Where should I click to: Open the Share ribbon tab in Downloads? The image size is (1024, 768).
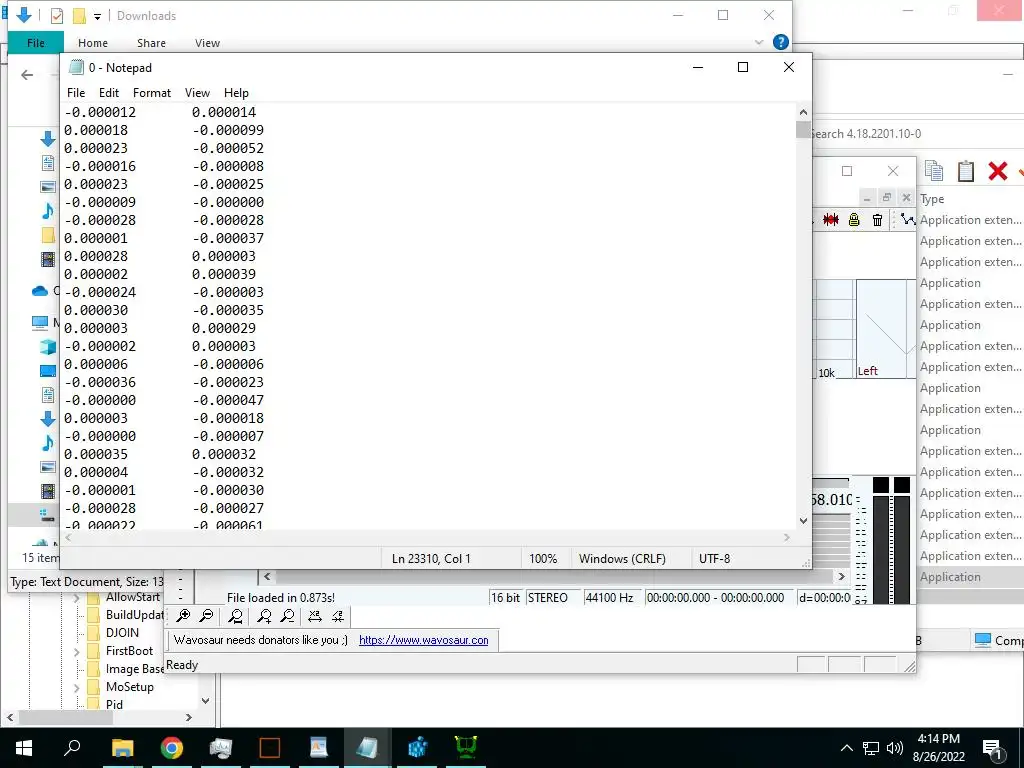pyautogui.click(x=151, y=43)
